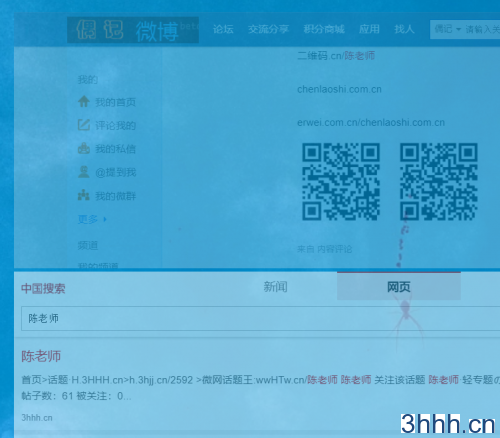The image size is (500, 438).
Task: Open the chenlaoshi.com.cn link
Action: coord(339,89)
